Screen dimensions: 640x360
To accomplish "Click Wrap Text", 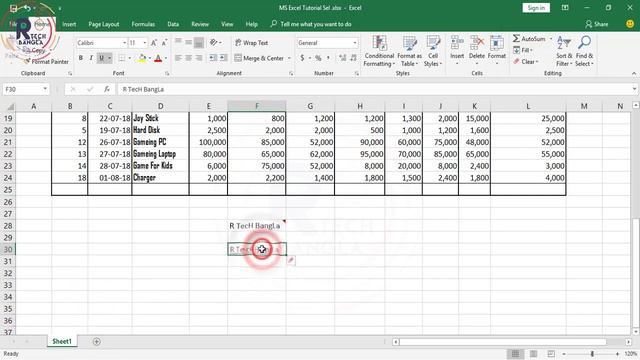I will pos(251,42).
